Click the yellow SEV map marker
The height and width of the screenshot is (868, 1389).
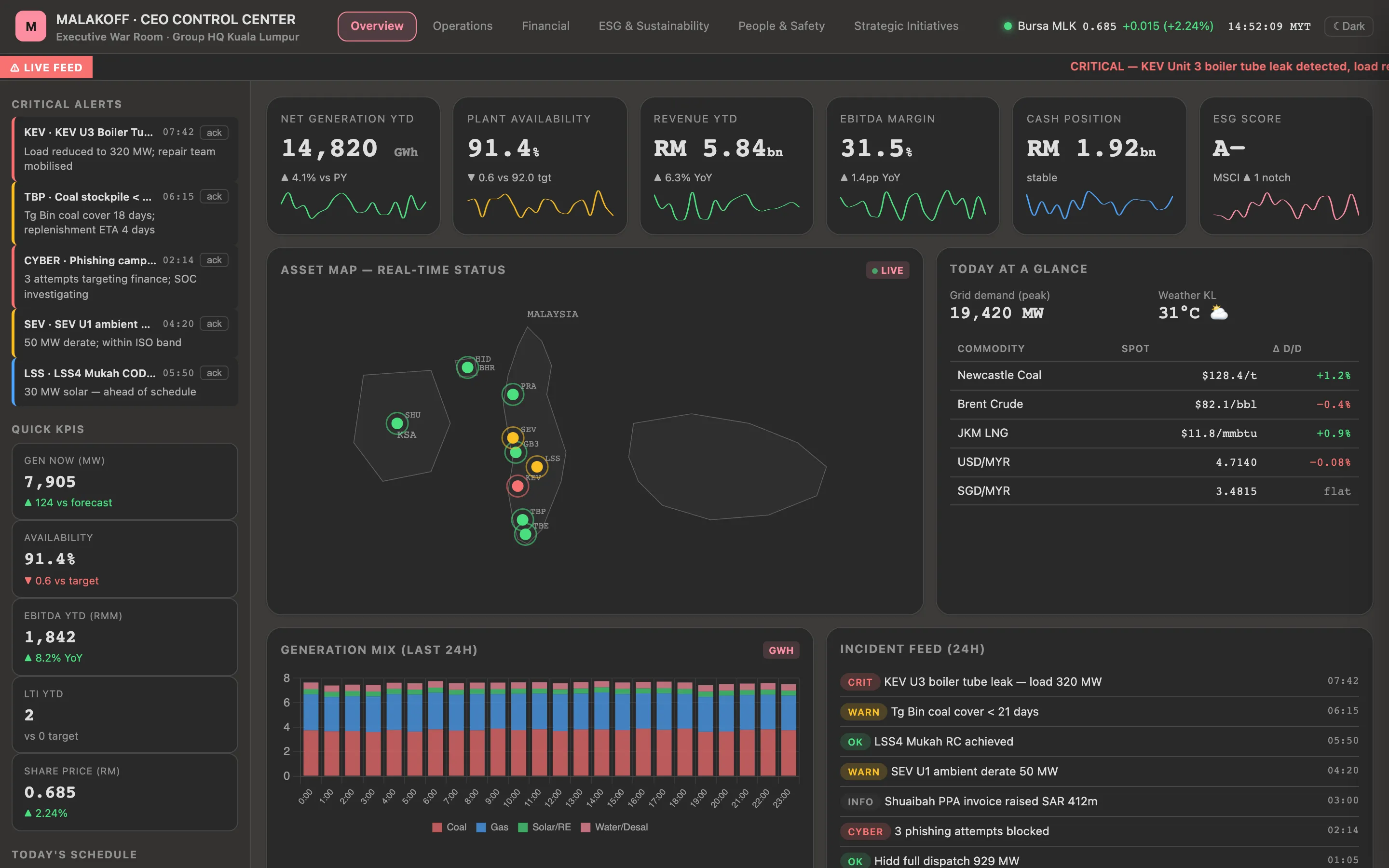point(513,438)
